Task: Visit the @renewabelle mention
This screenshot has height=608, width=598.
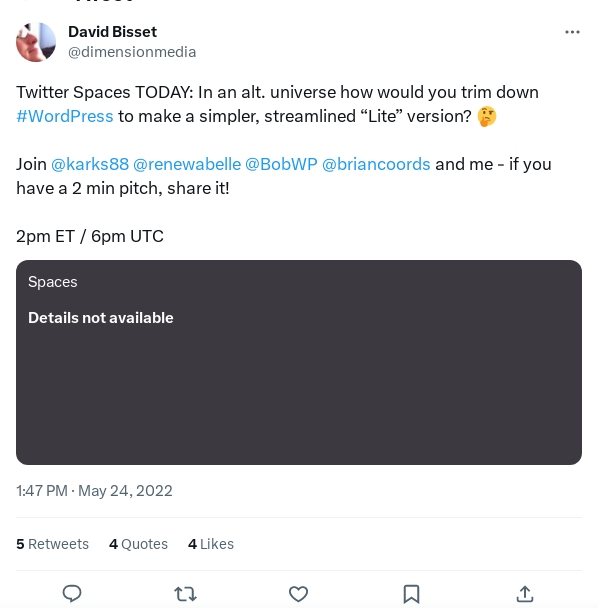Action: click(x=187, y=164)
